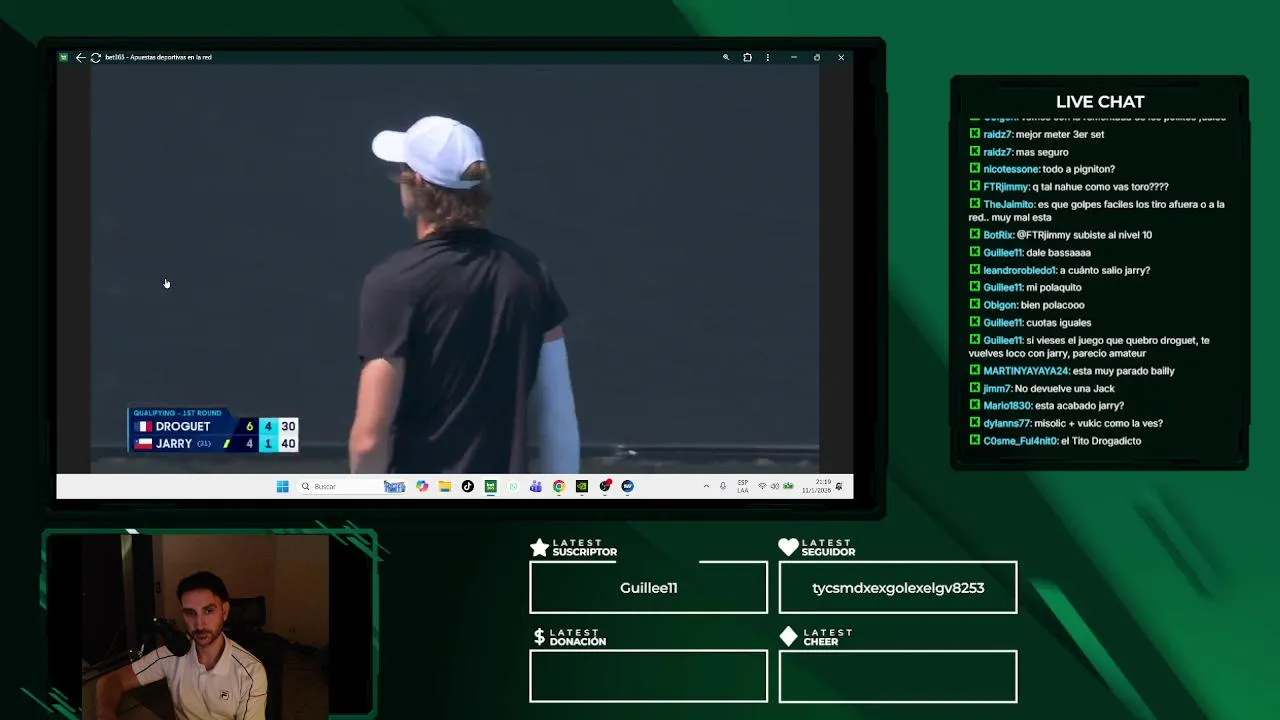
Task: Open the round blue taskbar app
Action: (627, 486)
